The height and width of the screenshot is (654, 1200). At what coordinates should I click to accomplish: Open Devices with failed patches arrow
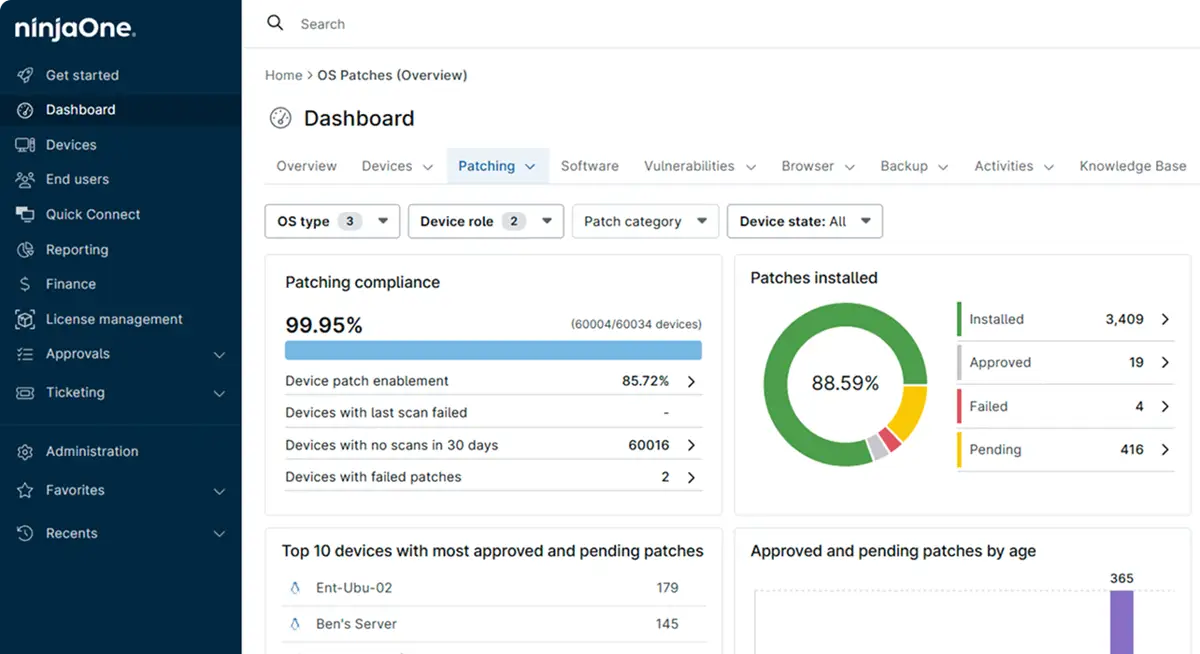click(691, 478)
